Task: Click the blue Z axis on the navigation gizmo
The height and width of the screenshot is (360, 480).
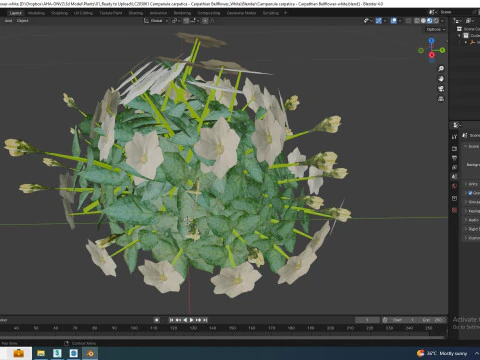Action: pyautogui.click(x=432, y=41)
